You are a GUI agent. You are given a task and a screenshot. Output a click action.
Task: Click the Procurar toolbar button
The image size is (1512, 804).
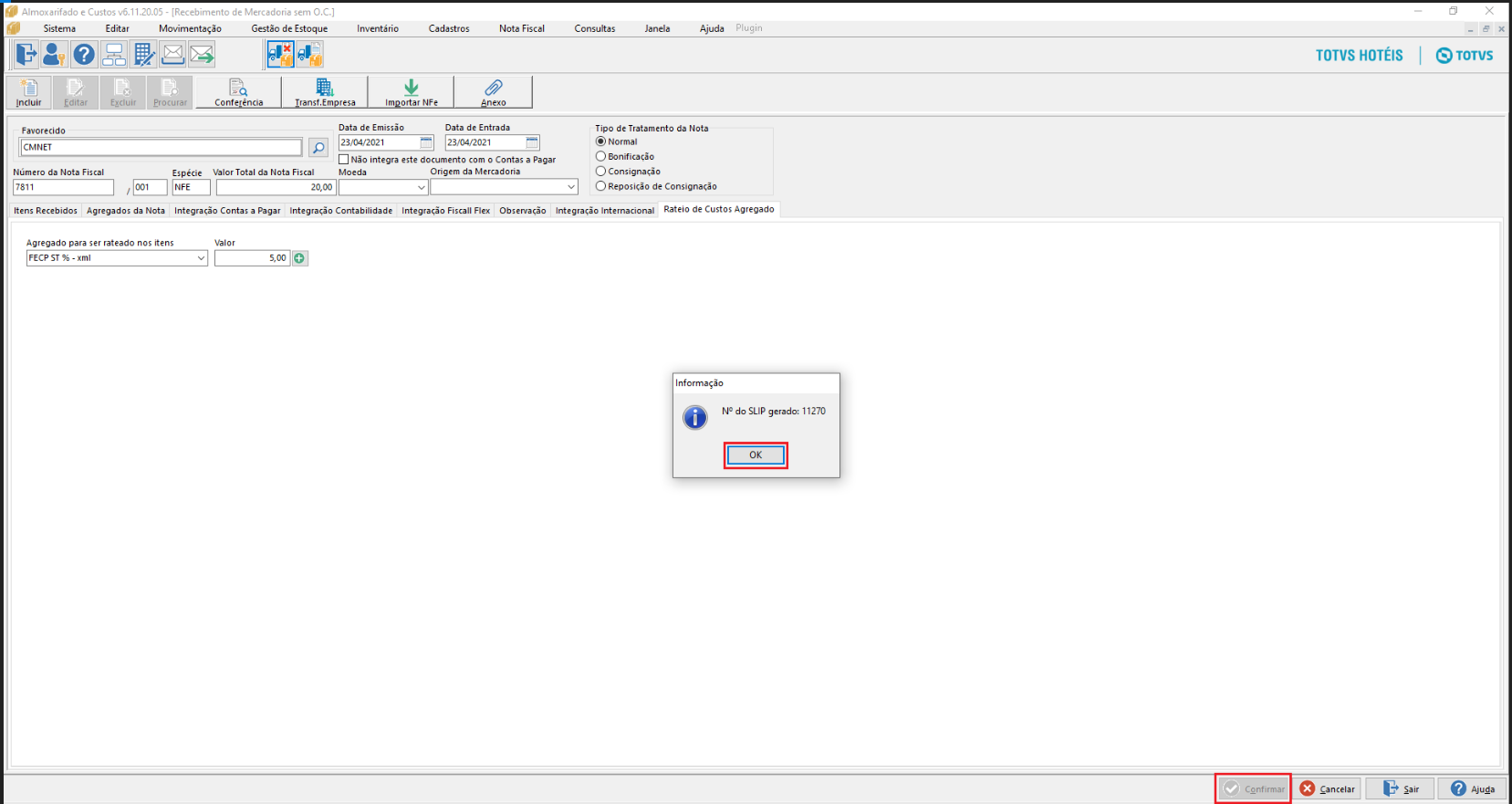[x=170, y=92]
